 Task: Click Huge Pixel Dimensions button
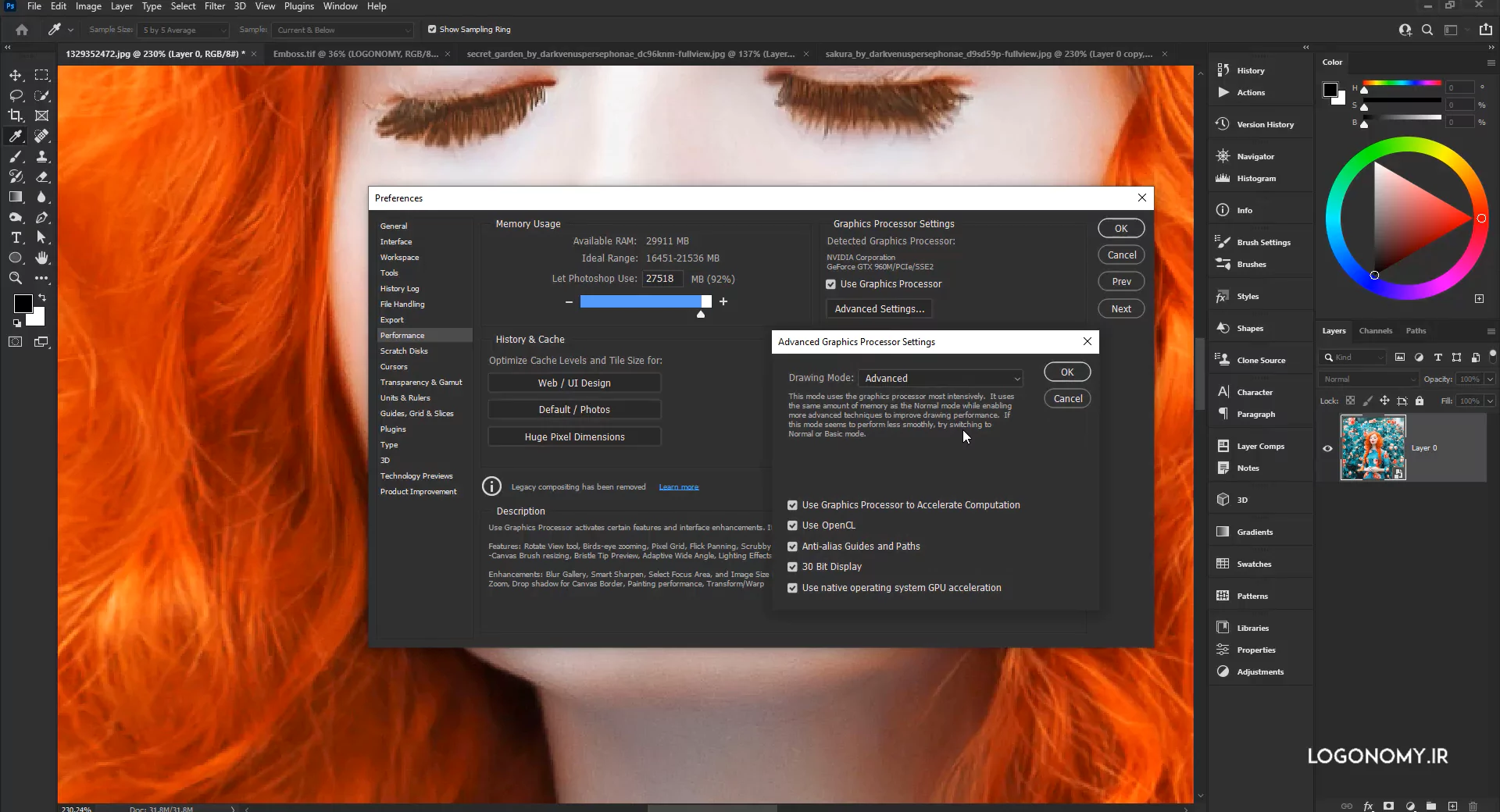tap(574, 437)
